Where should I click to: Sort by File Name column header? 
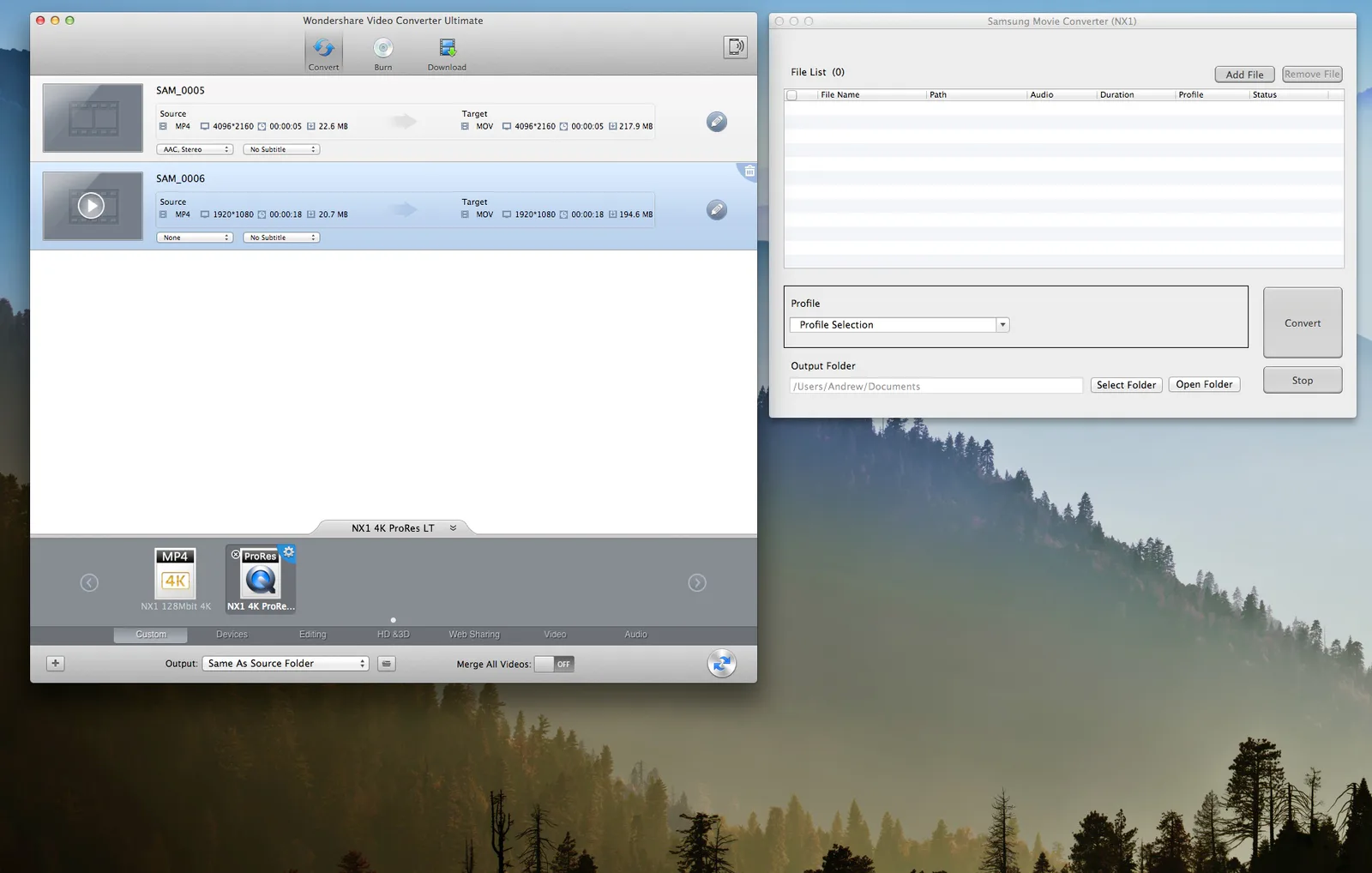870,95
